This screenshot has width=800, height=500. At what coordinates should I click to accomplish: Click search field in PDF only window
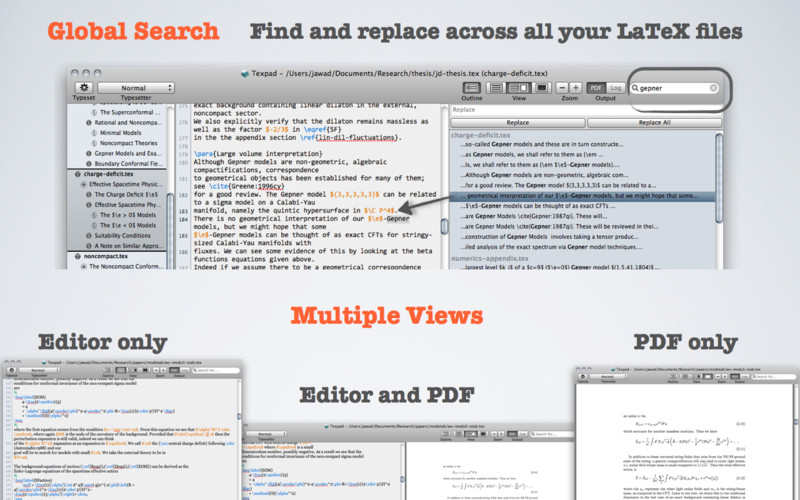(773, 377)
